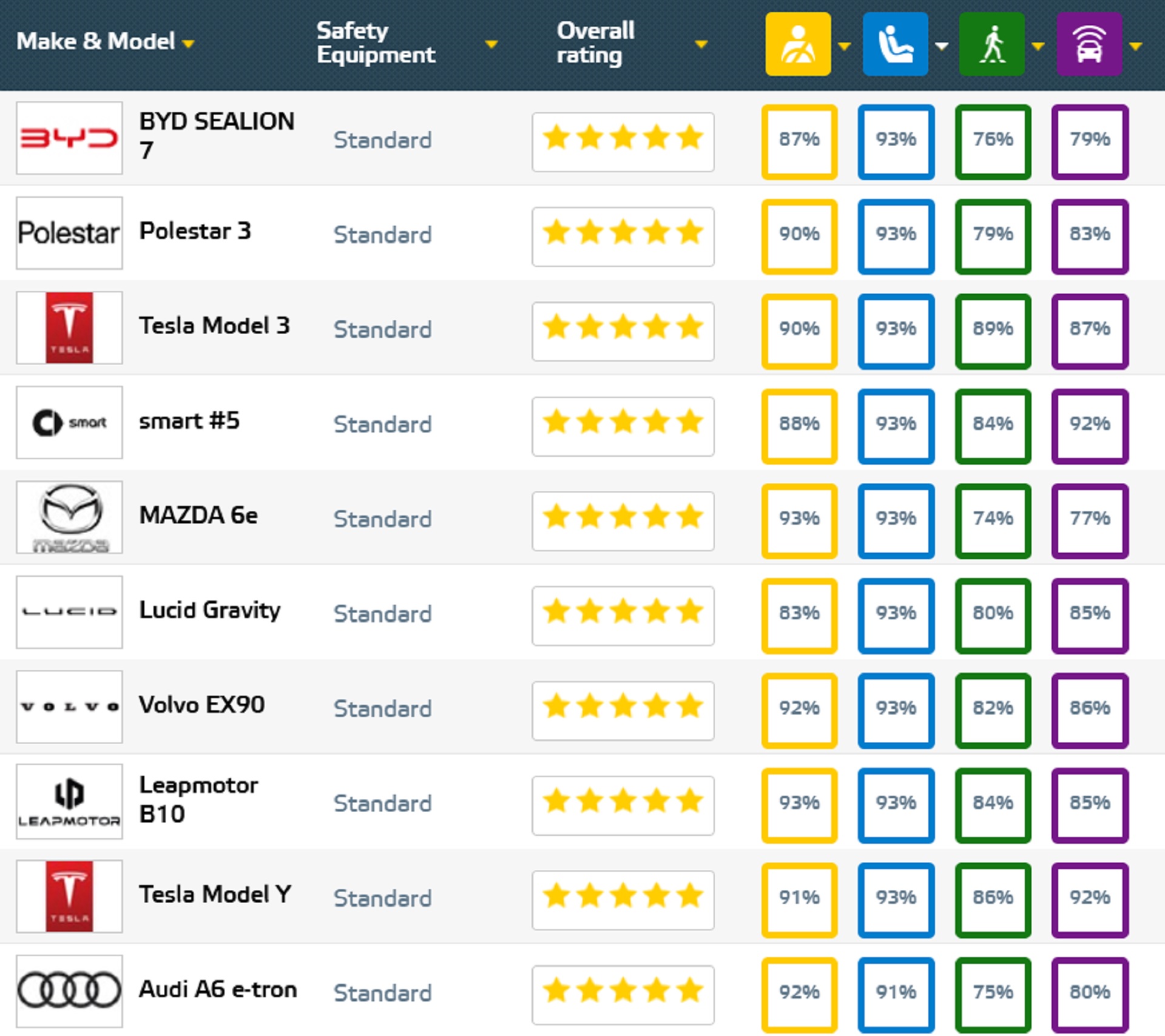Click the smart brand logo
This screenshot has width=1165, height=1036.
[x=69, y=422]
